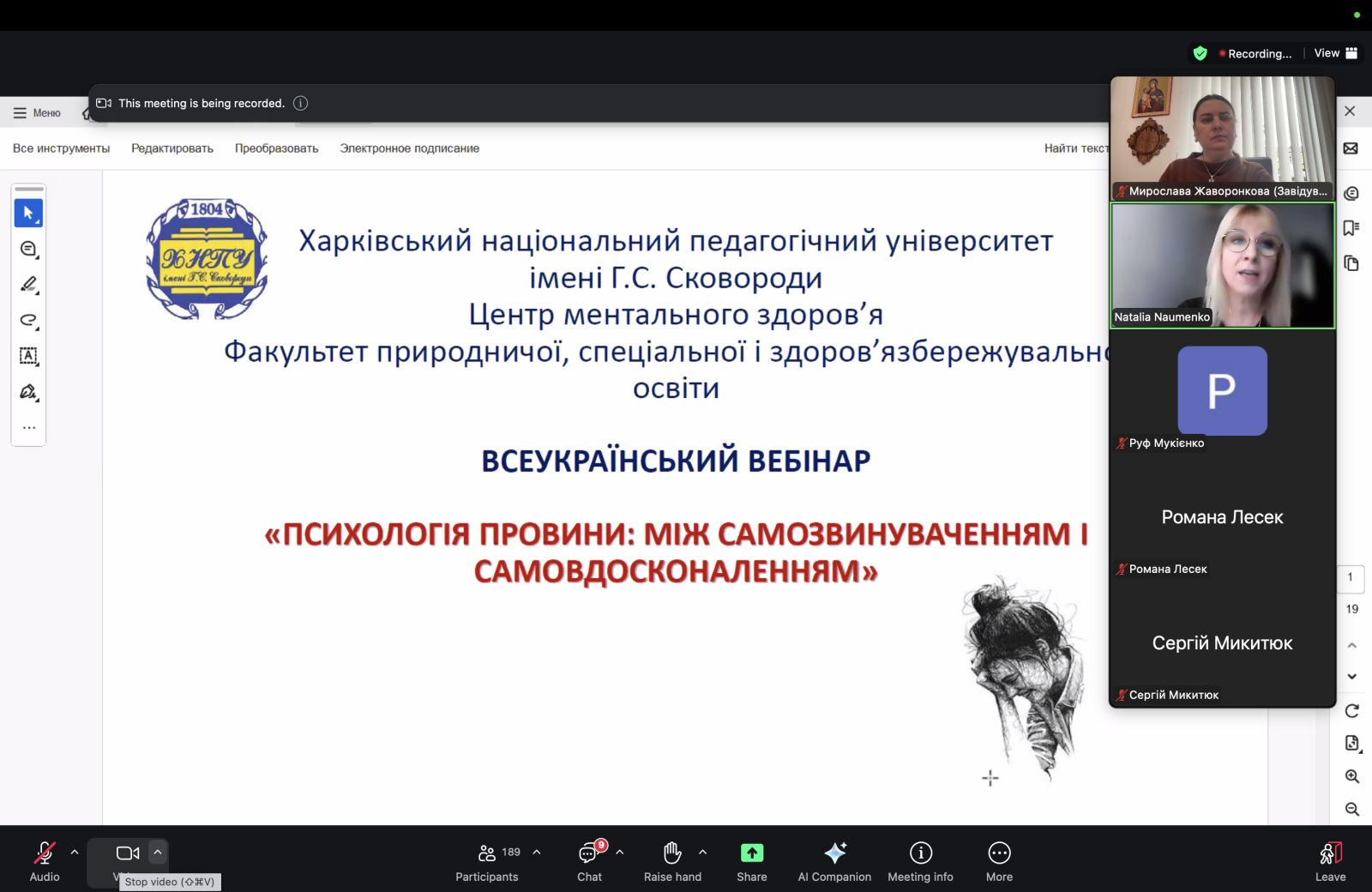This screenshot has height=892, width=1372.
Task: Start sharing with the green Share button
Action: [752, 861]
